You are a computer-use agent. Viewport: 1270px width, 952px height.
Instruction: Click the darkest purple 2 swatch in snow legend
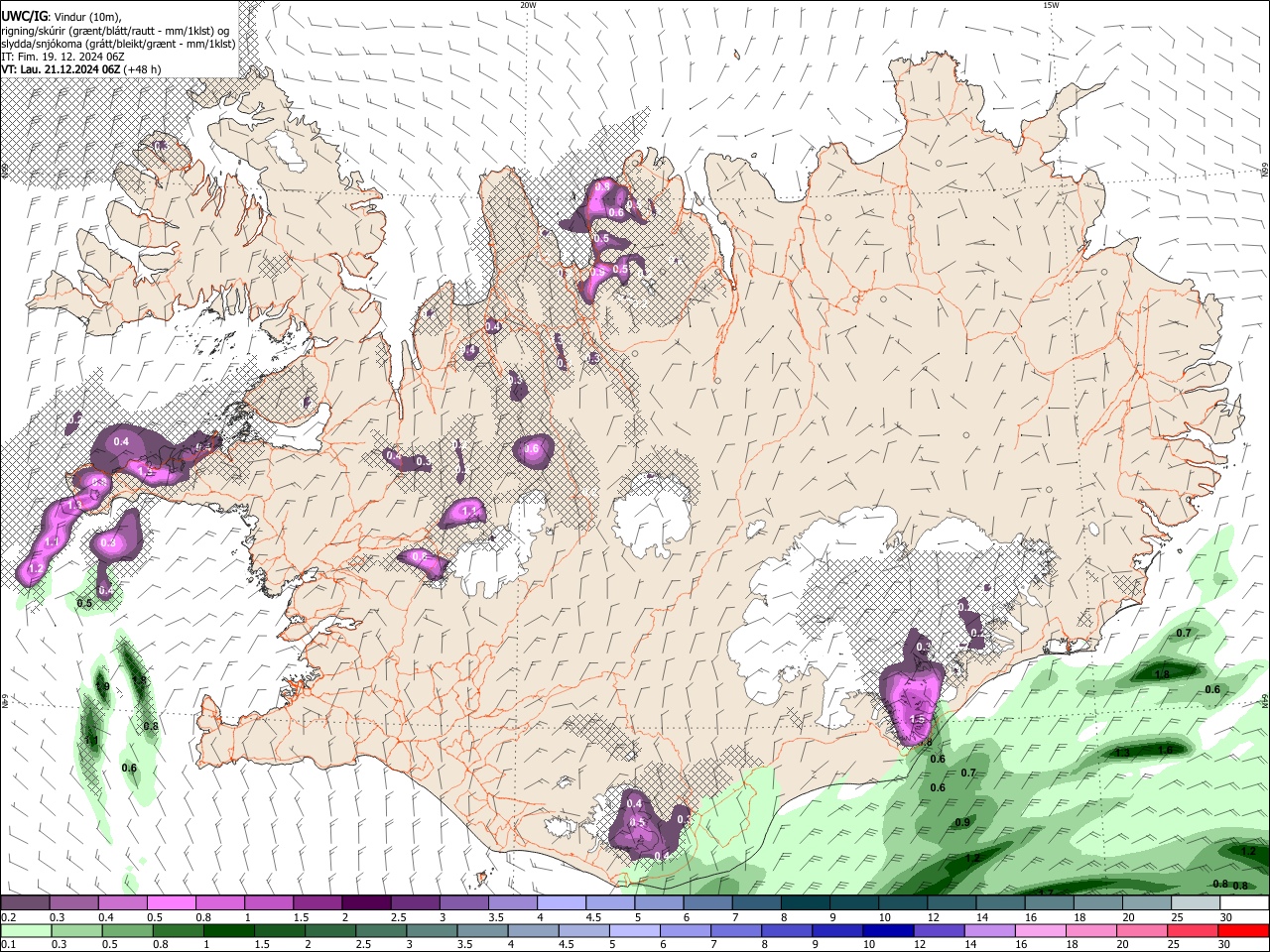pyautogui.click(x=366, y=902)
